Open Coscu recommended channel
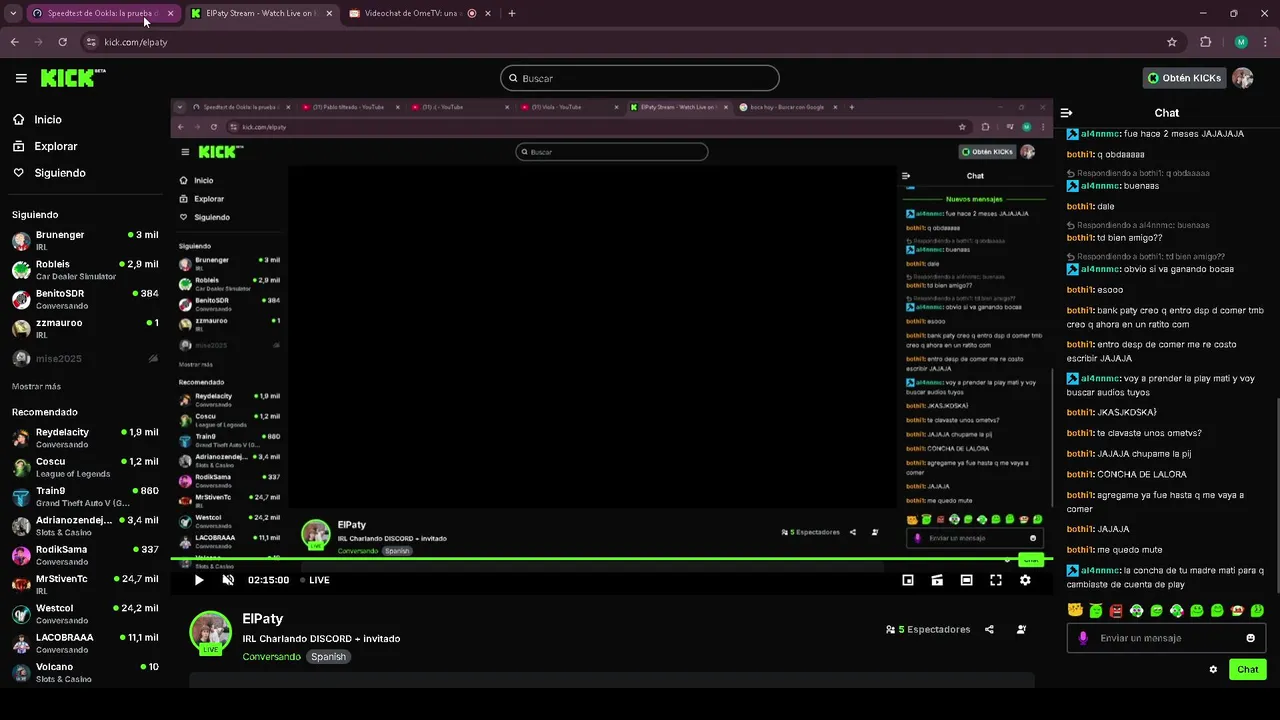This screenshot has height=720, width=1280. point(85,467)
